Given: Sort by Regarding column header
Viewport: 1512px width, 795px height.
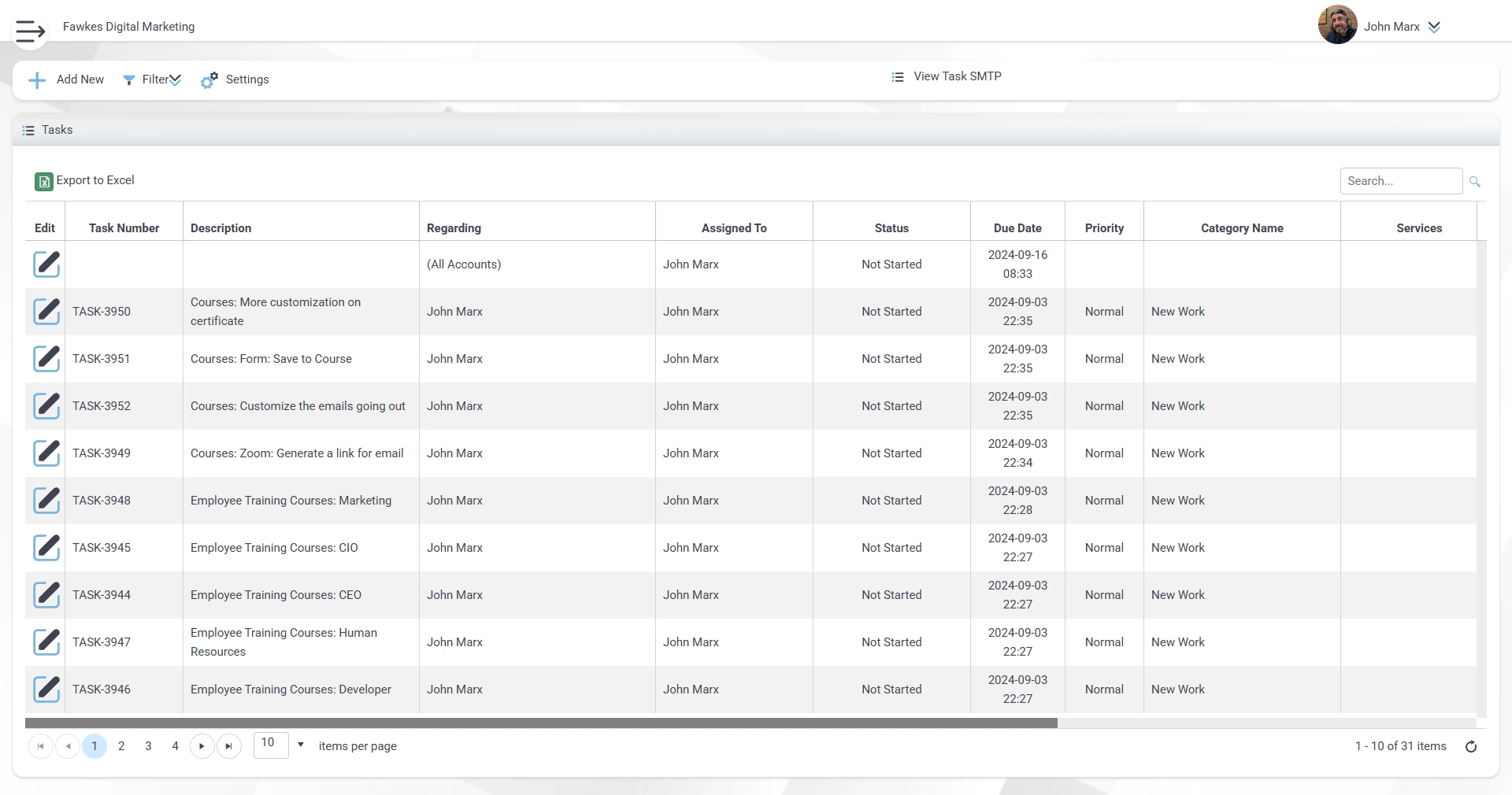Looking at the screenshot, I should pos(454,228).
